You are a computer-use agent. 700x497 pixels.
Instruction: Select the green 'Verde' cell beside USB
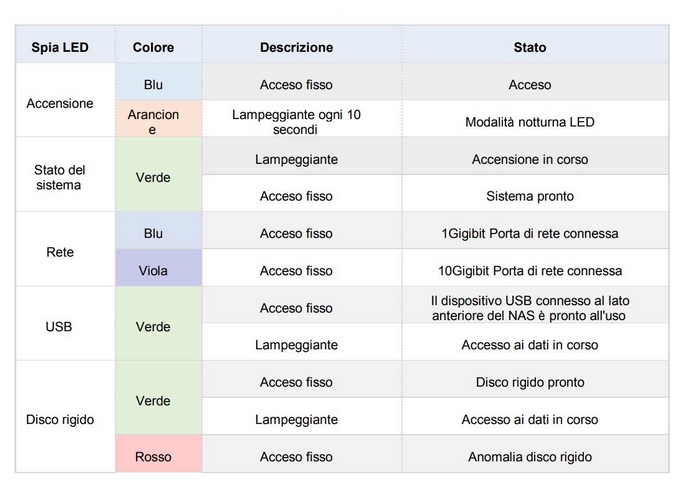[153, 326]
